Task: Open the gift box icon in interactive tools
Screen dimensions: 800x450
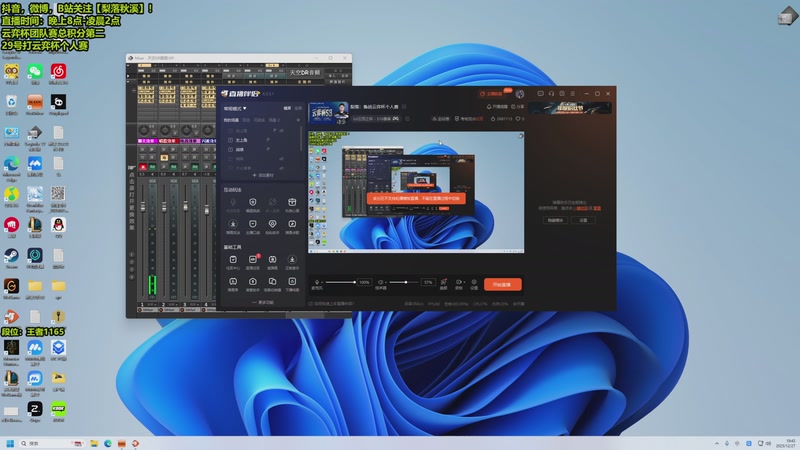Action: (292, 203)
